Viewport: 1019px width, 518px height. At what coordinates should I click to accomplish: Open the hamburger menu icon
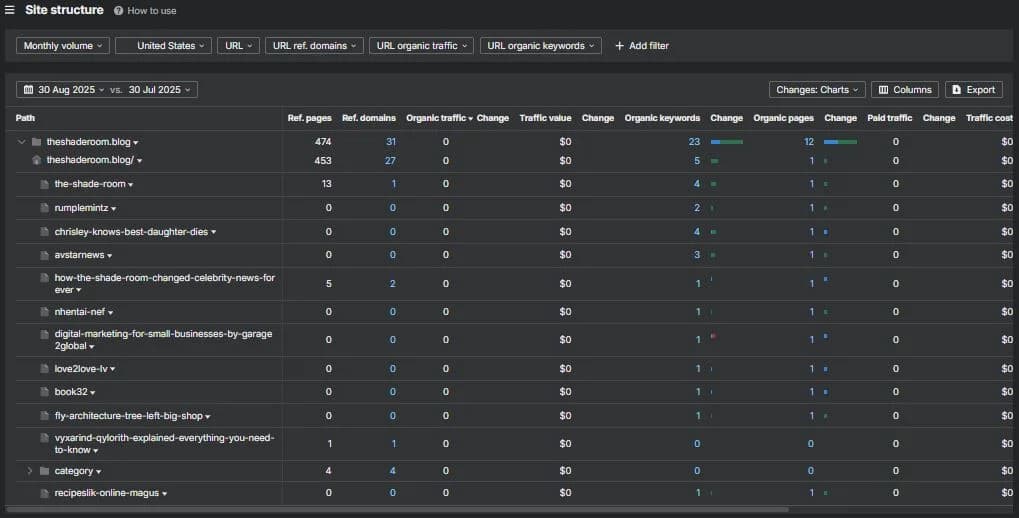pos(10,10)
